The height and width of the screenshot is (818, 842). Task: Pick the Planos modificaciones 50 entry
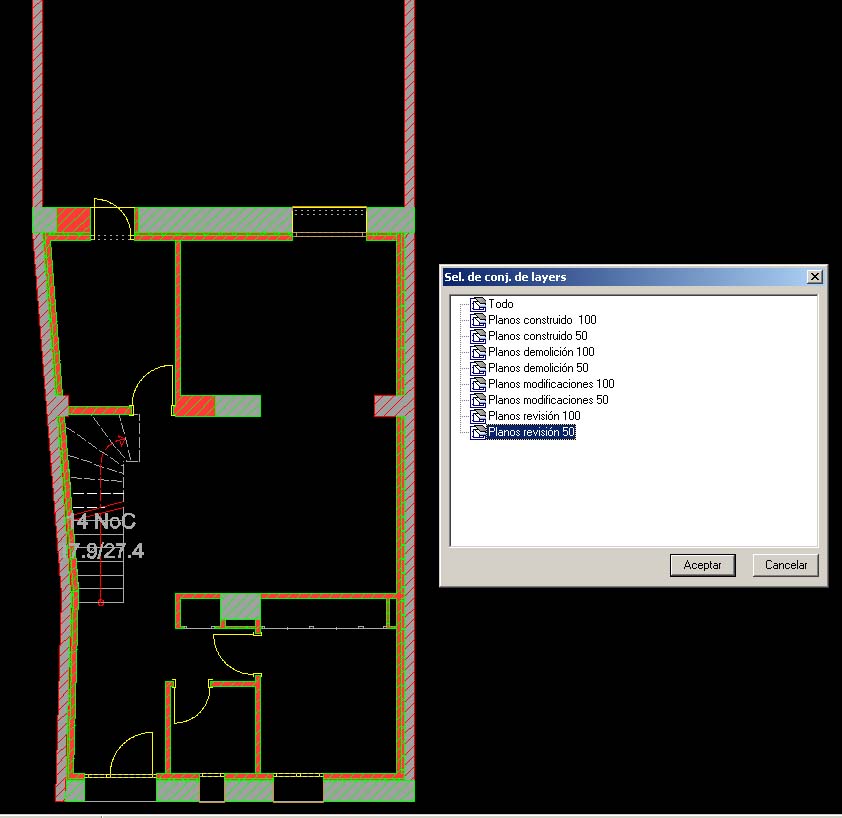click(x=548, y=400)
